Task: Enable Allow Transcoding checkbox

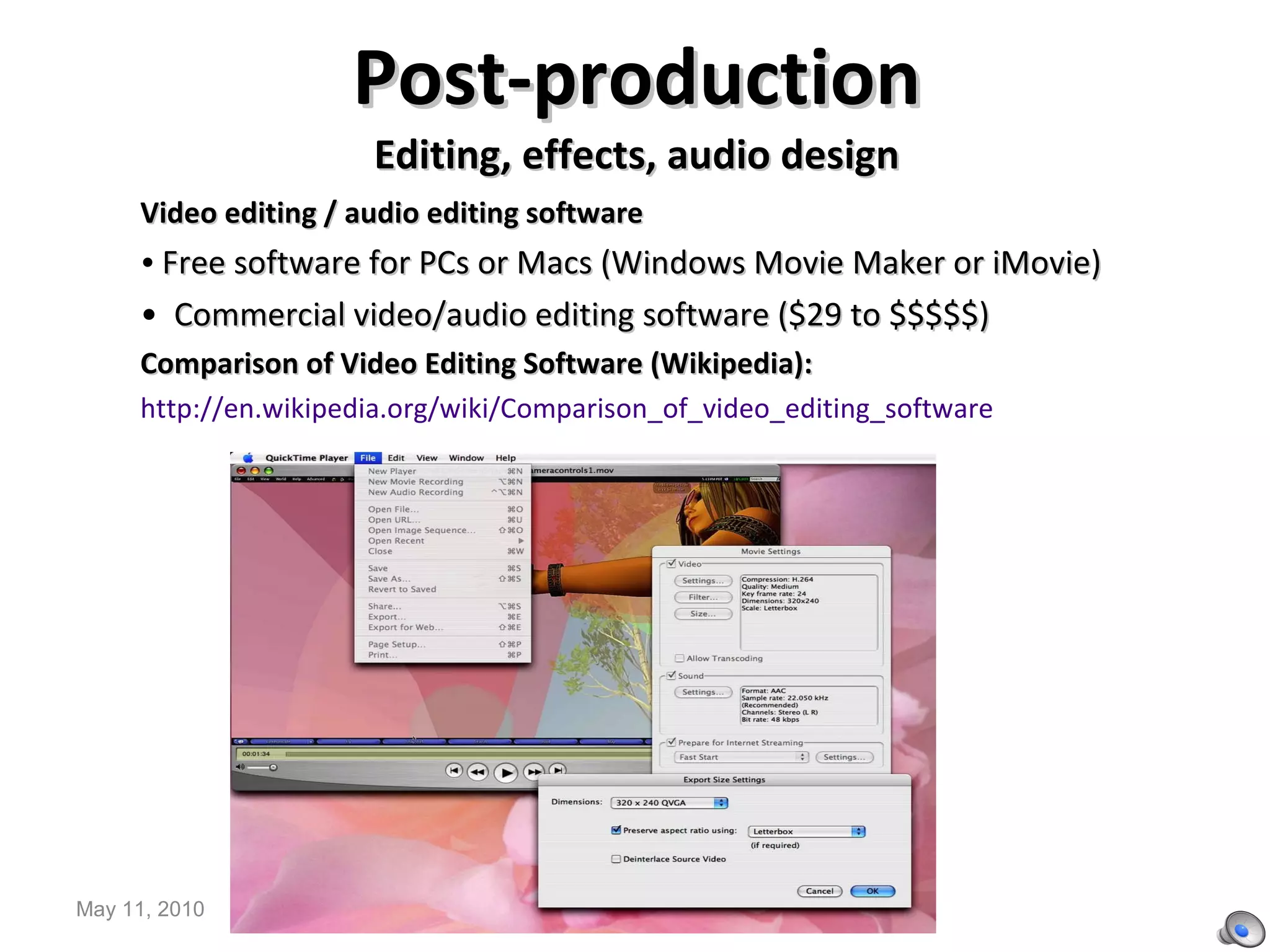Action: [680, 658]
